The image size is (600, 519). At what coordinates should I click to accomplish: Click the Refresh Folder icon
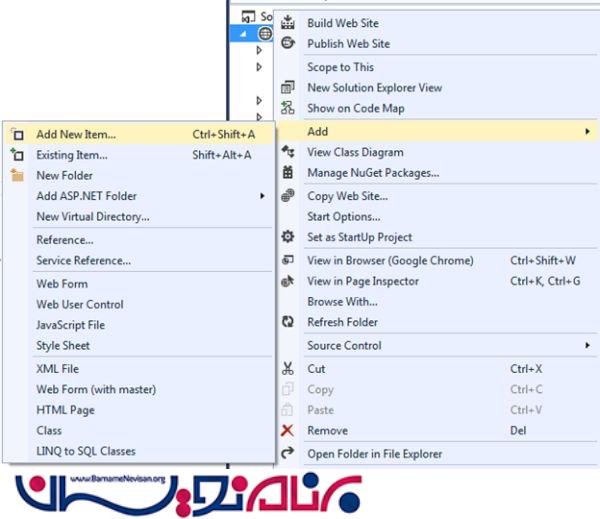click(289, 322)
